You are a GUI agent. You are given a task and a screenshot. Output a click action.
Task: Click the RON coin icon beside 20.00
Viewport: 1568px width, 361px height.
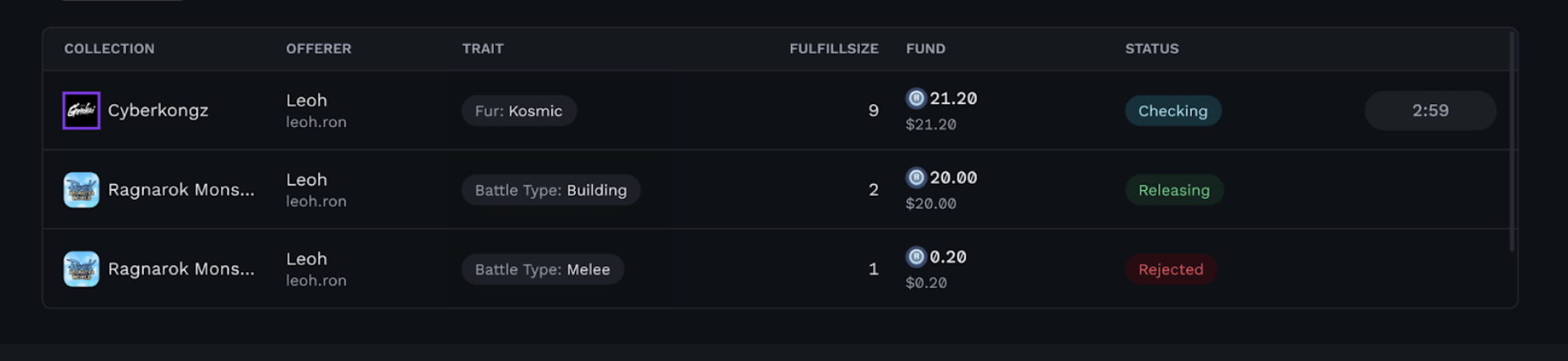916,177
